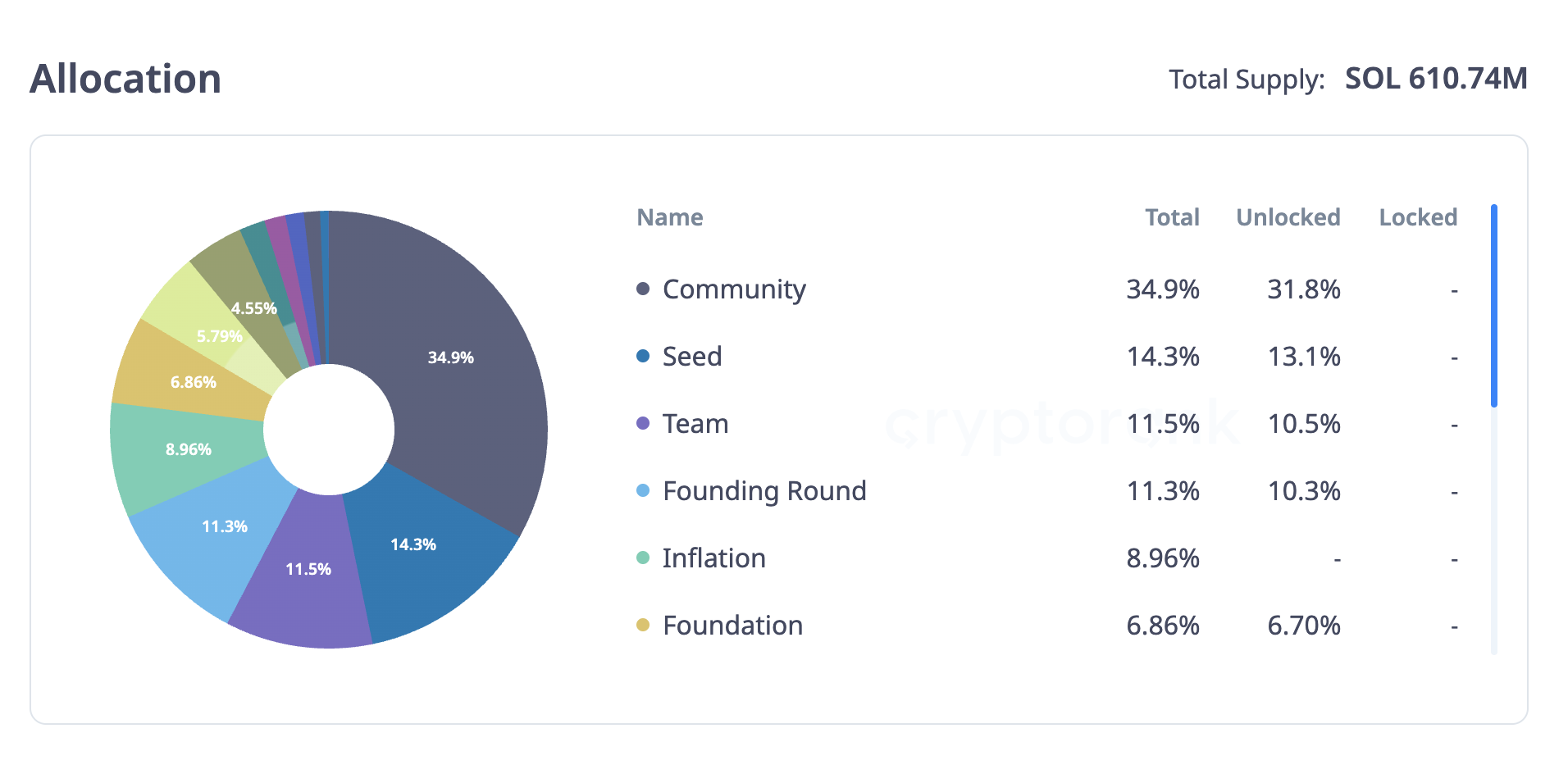Screen dimensions: 1568x774
Task: Select the Team 11.5% purple slice
Action: [308, 570]
